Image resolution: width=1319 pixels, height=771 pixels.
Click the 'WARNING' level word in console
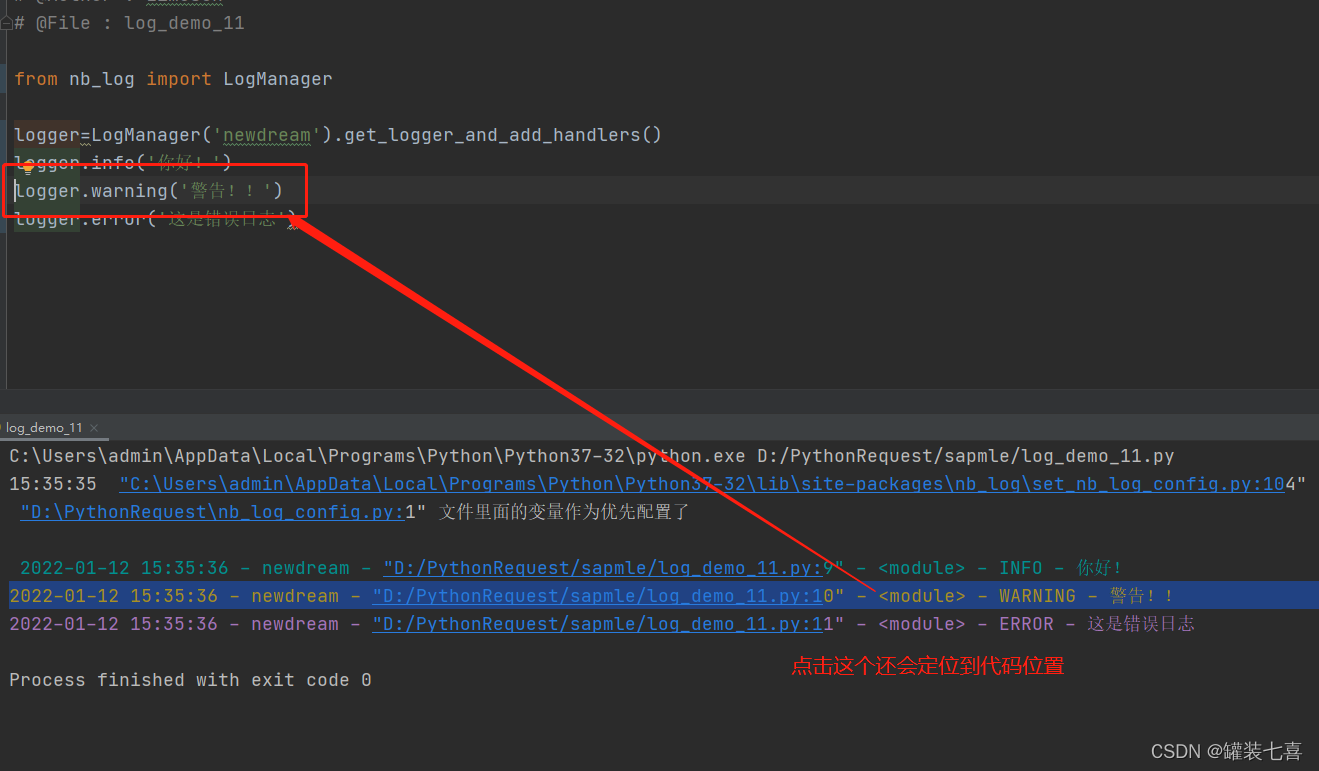[1037, 596]
